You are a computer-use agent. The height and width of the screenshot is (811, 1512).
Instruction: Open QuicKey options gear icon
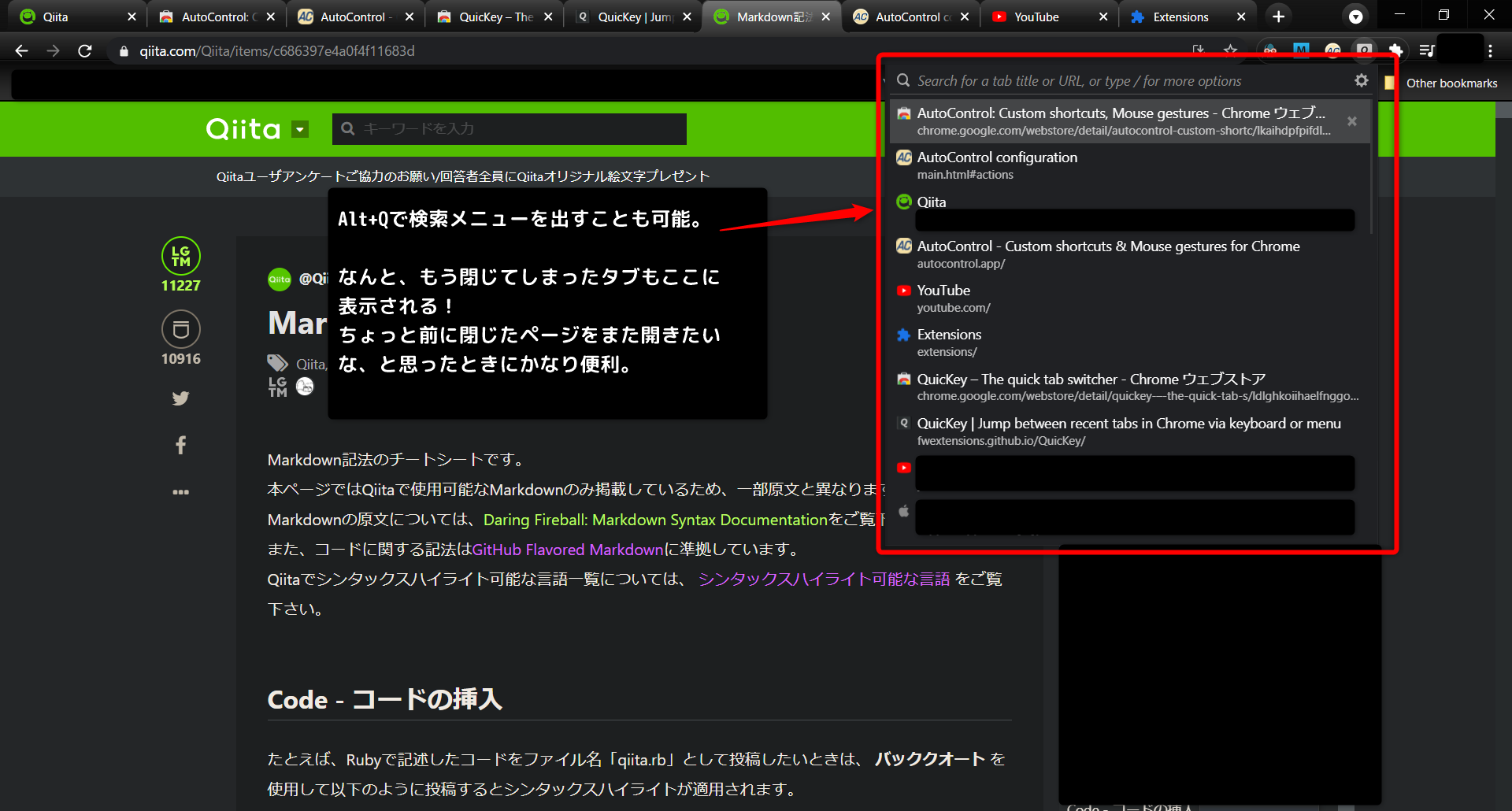pyautogui.click(x=1361, y=80)
